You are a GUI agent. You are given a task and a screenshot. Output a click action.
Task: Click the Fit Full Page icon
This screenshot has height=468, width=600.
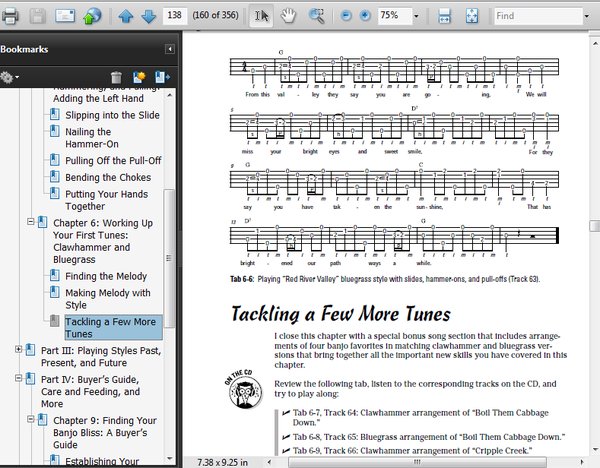pos(472,16)
